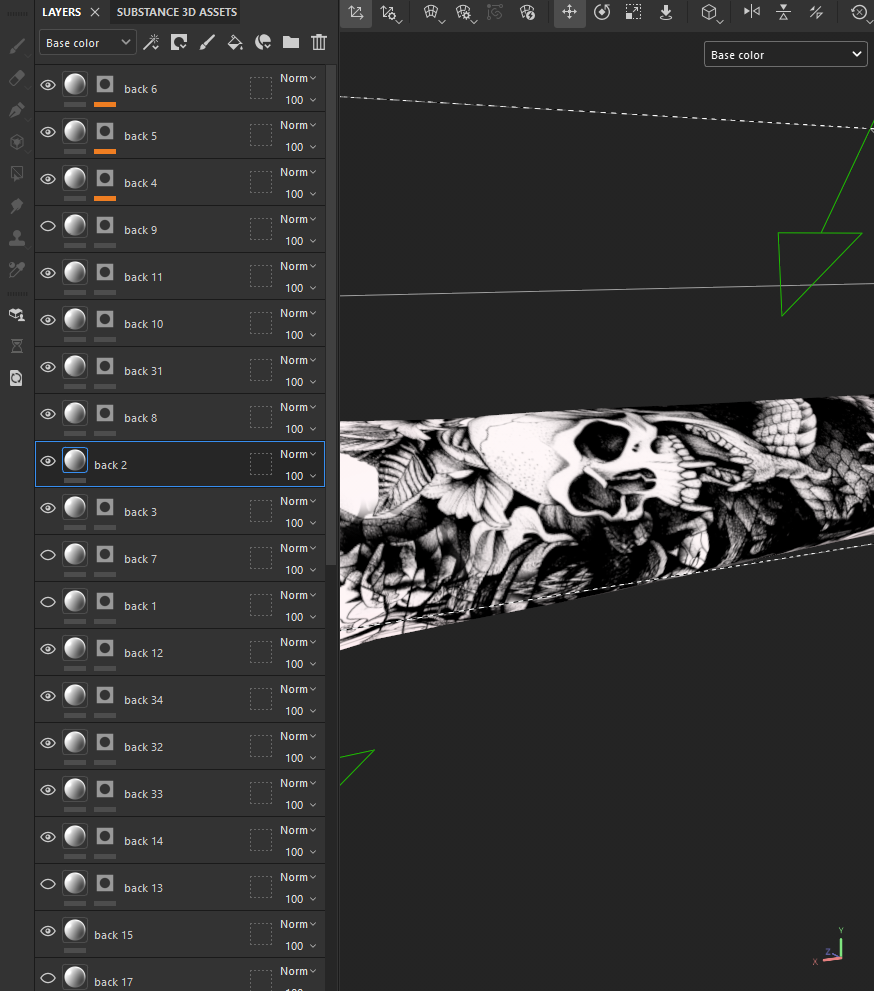Click the mirror horizontally icon

751,12
